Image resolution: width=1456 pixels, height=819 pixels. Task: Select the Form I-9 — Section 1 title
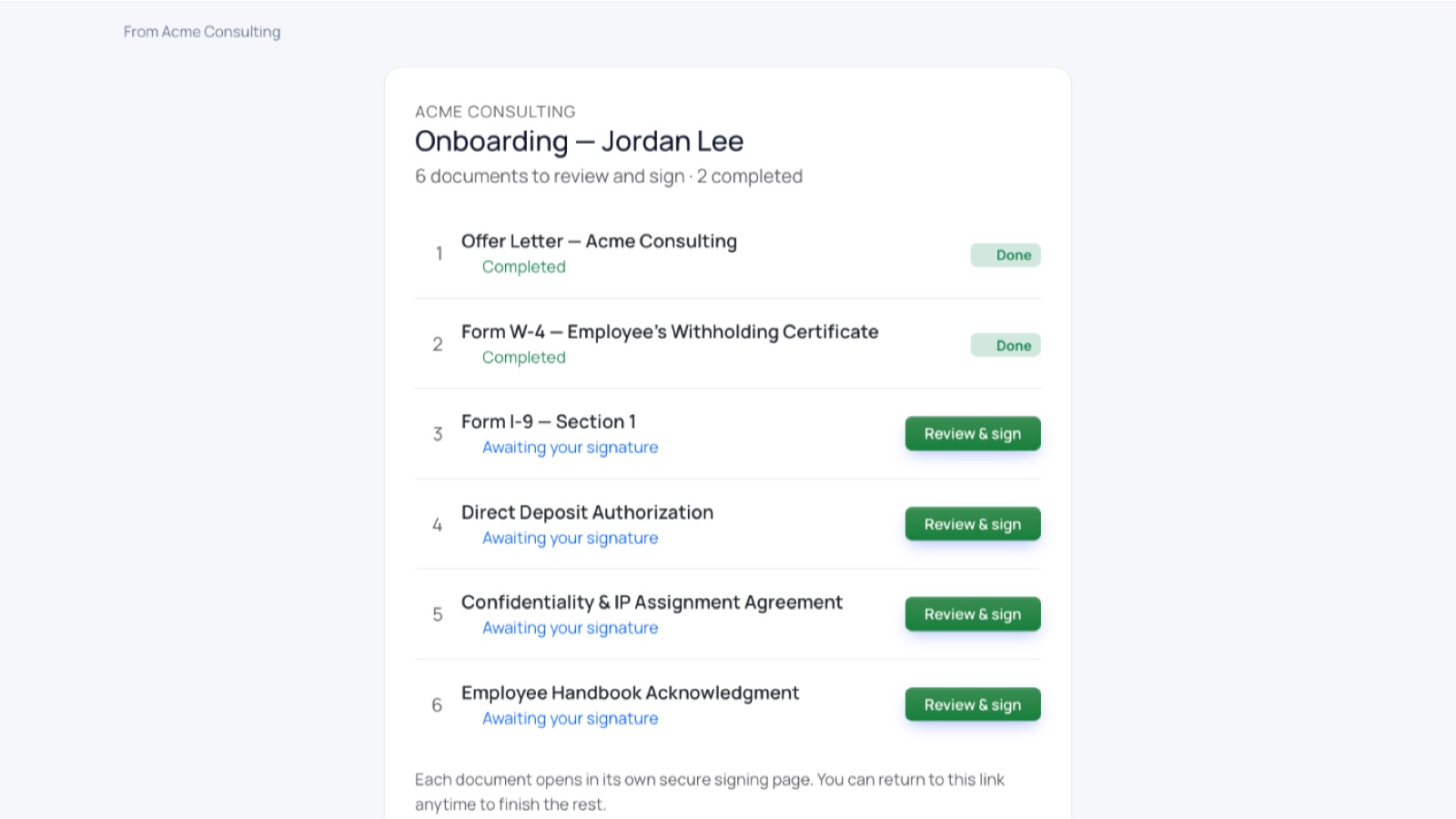pyautogui.click(x=549, y=422)
